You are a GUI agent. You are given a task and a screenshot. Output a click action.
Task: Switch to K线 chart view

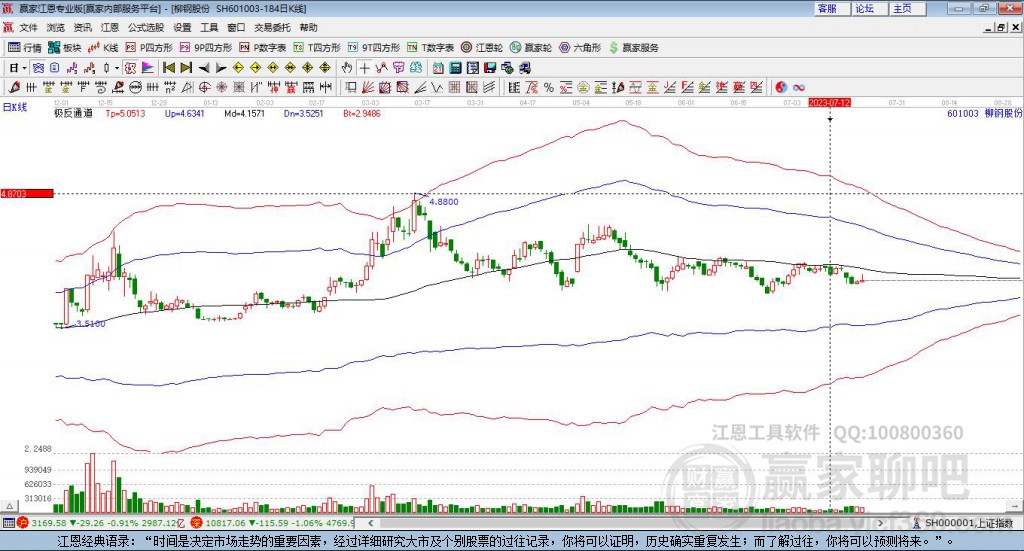103,48
